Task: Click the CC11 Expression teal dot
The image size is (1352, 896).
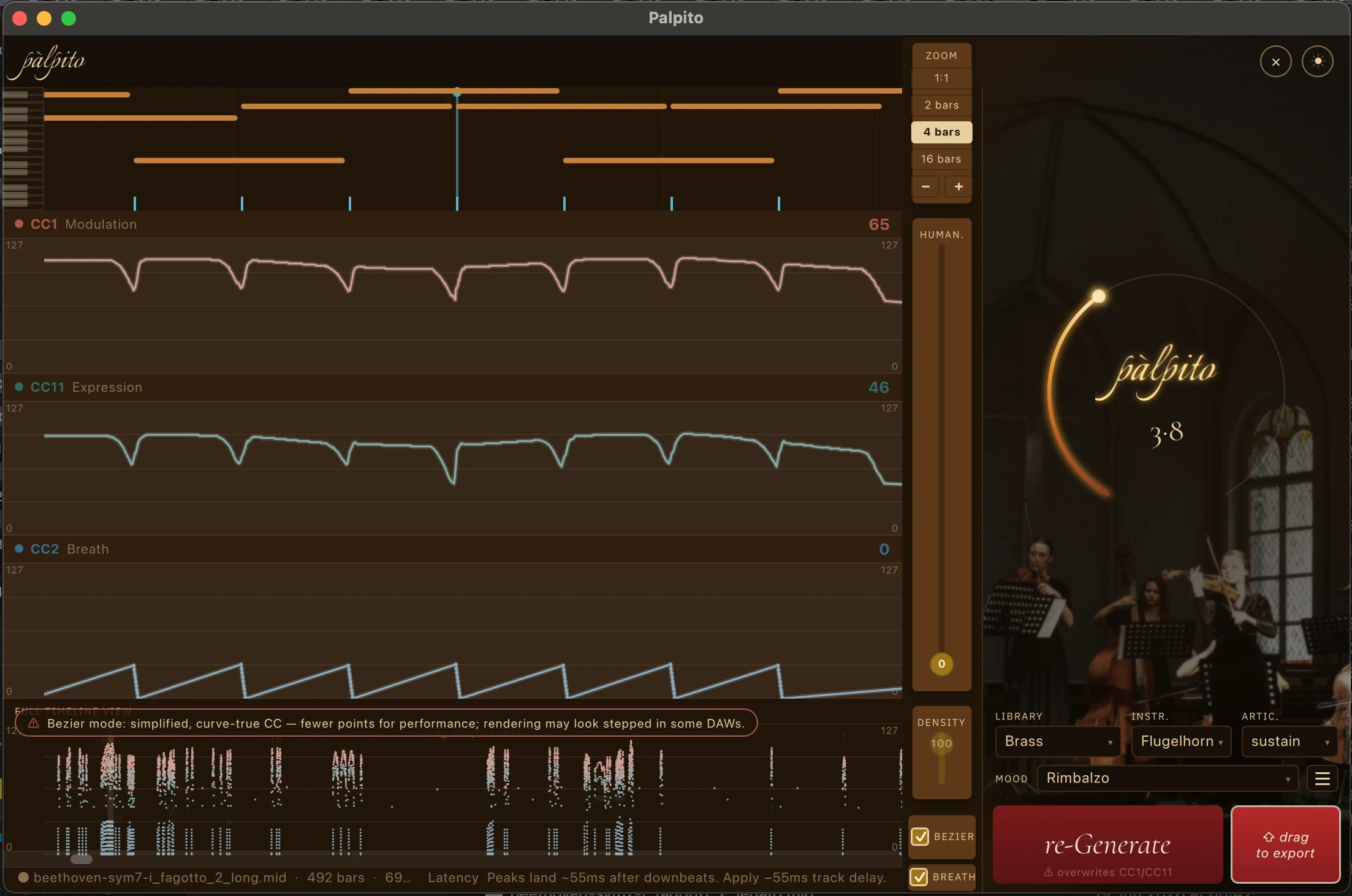Action: click(x=19, y=387)
